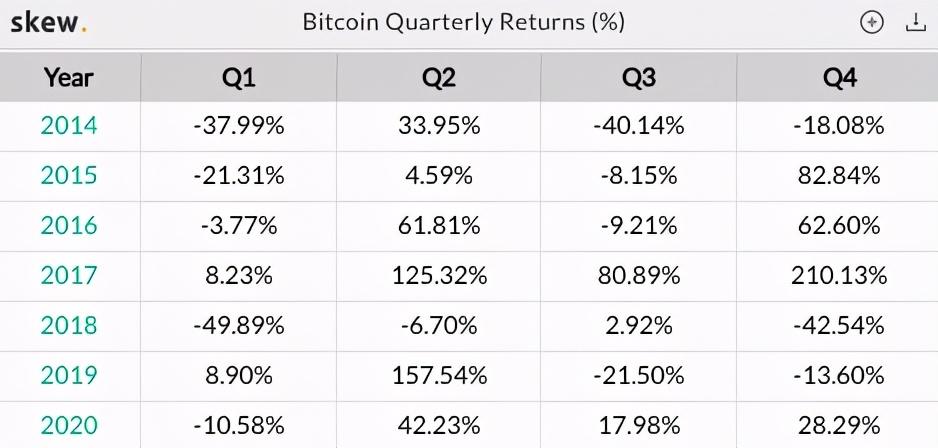Select the 2020 year label
This screenshot has height=448, width=938.
tap(69, 425)
